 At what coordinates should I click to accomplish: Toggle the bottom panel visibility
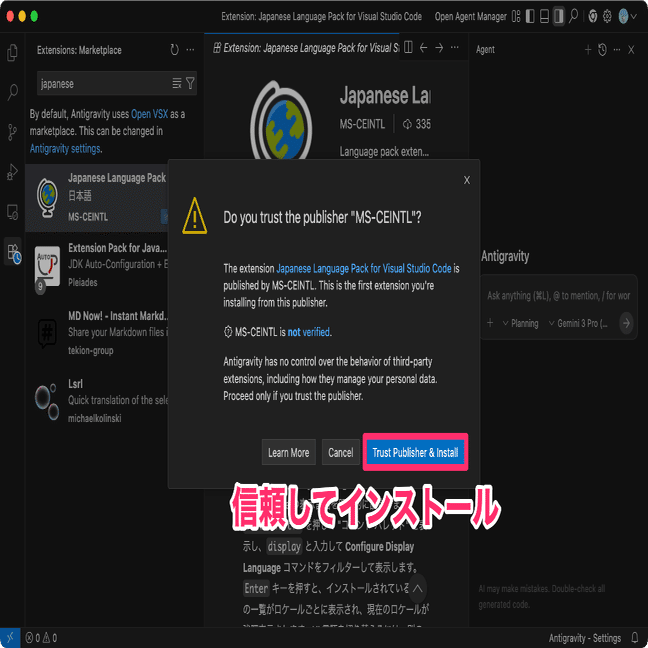(545, 17)
